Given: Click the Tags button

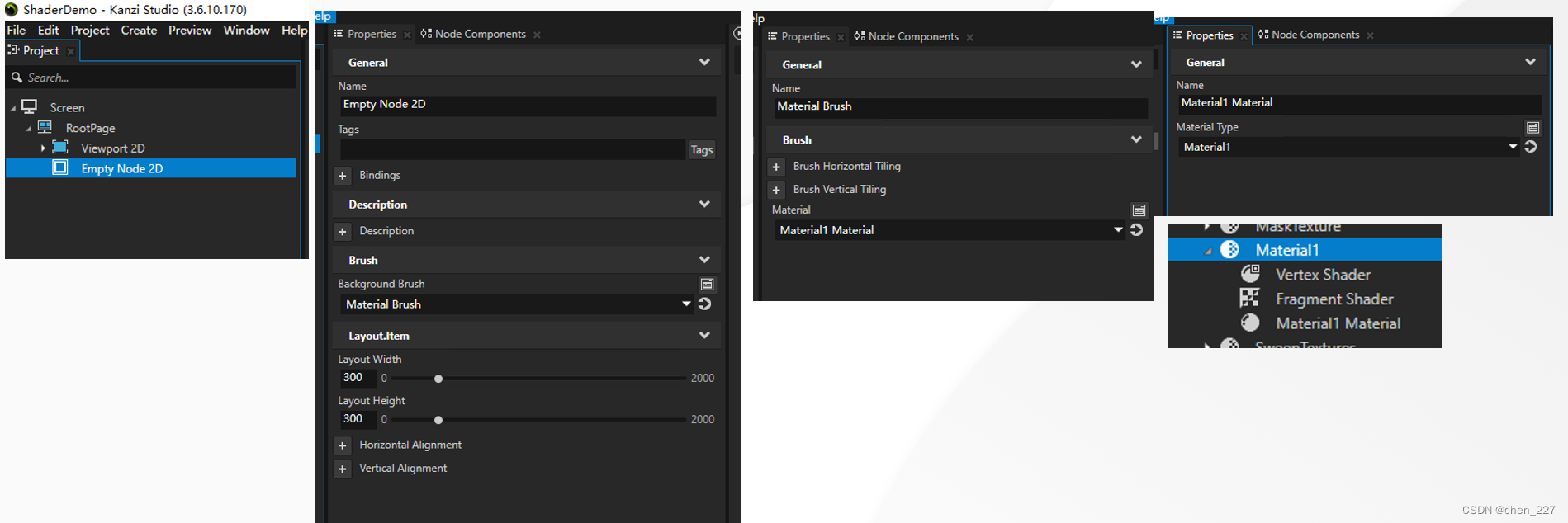Looking at the screenshot, I should pos(702,149).
